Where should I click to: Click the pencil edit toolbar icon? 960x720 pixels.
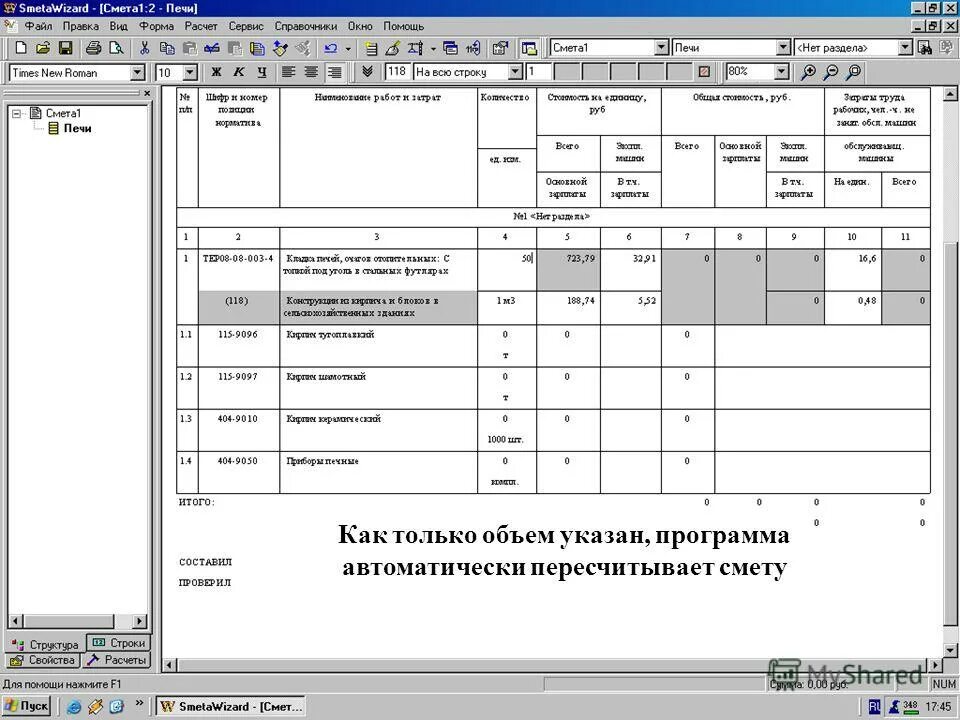[x=392, y=48]
